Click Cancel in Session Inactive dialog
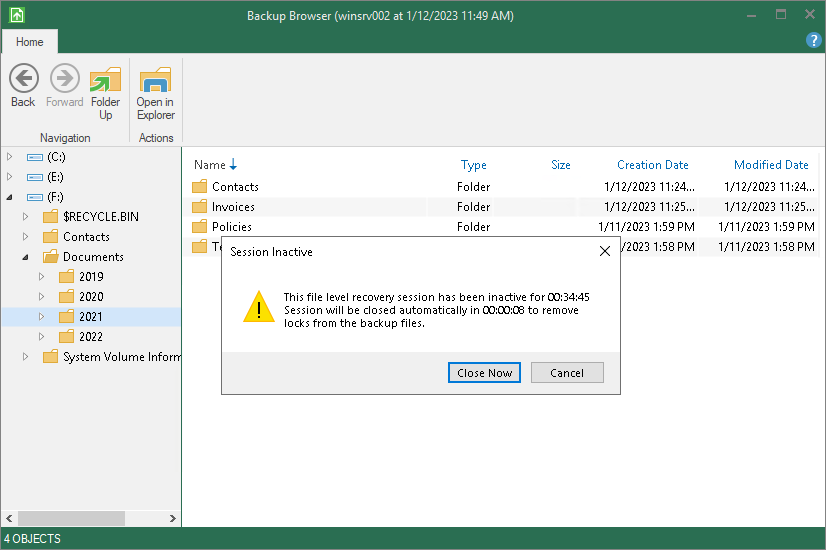 click(566, 373)
